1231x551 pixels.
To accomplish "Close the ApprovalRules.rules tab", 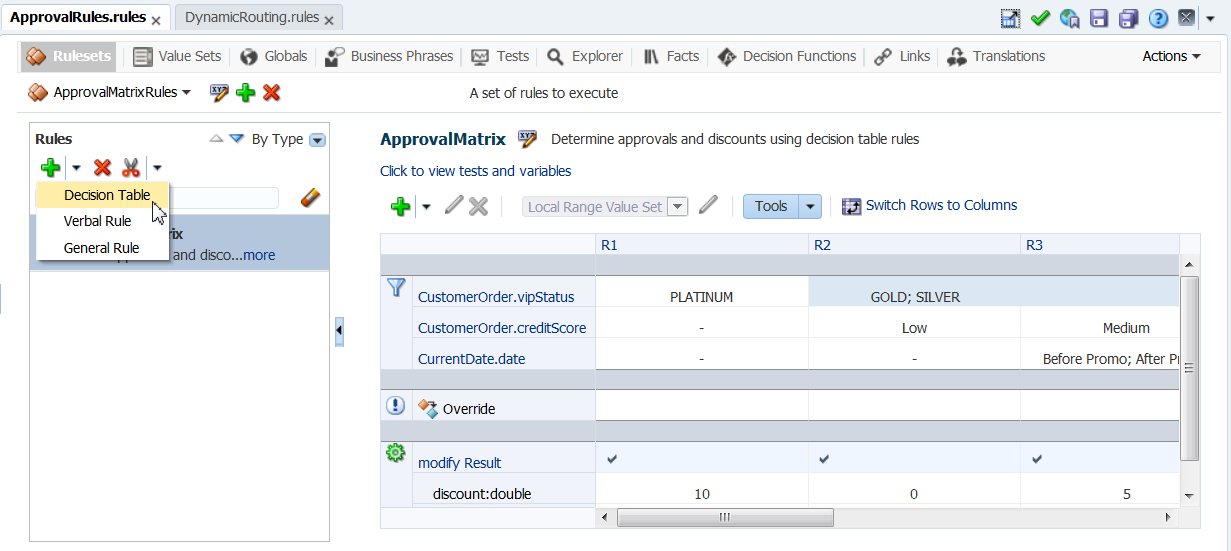I will coord(156,20).
